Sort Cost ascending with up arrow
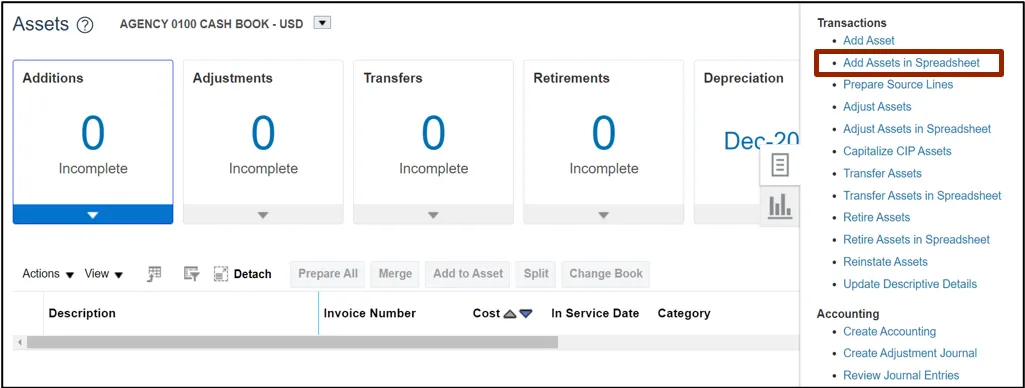Image resolution: width=1025 pixels, height=388 pixels. 511,314
